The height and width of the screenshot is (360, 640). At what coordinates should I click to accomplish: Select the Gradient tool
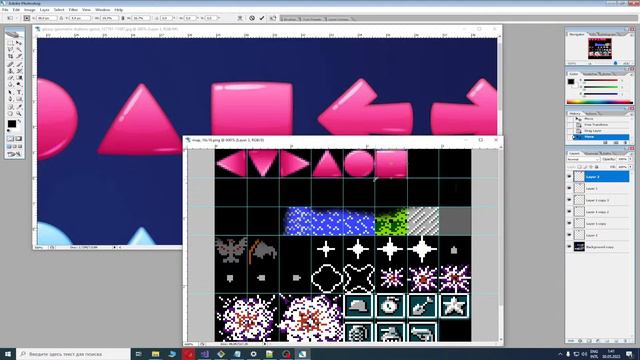[19, 78]
